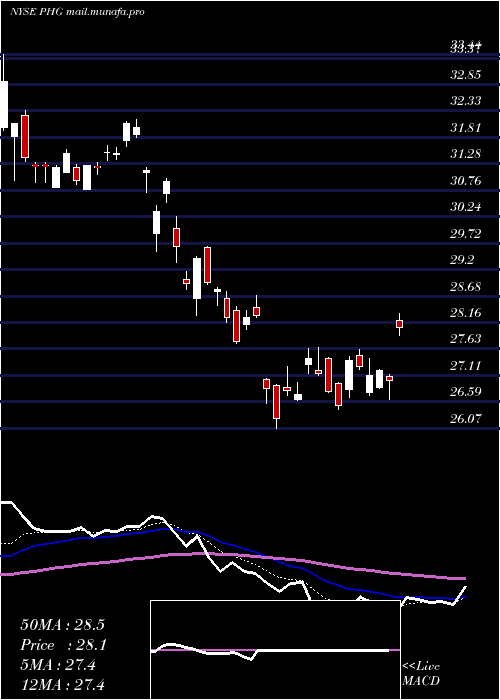Click the <<Live MACD label
Screen dimensions: 500x700
pos(421,674)
